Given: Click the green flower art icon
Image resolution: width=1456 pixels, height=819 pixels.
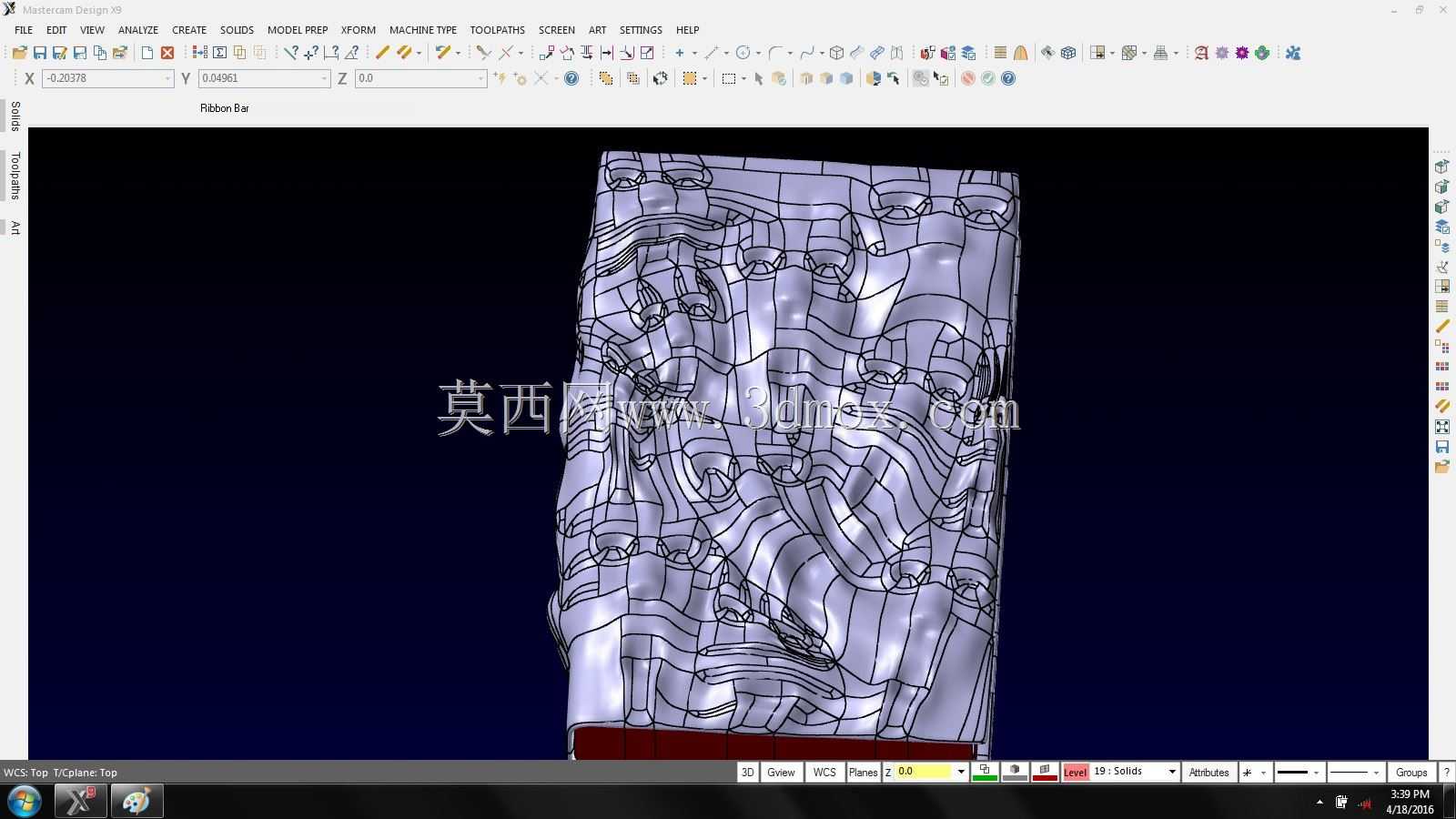Looking at the screenshot, I should click(1262, 53).
